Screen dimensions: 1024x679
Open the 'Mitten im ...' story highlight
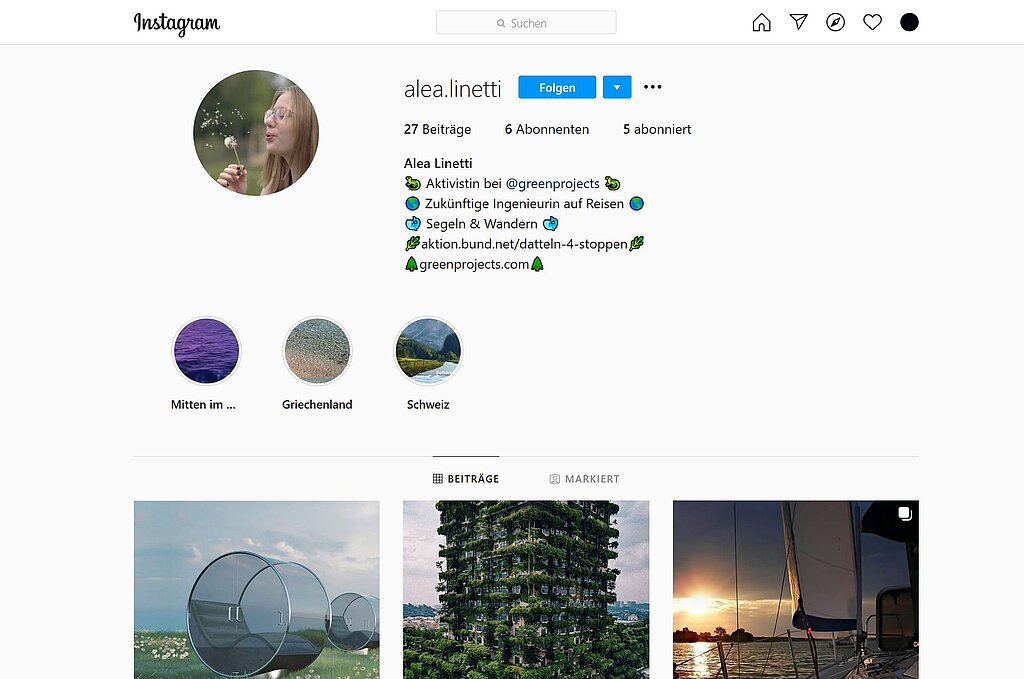coord(206,351)
